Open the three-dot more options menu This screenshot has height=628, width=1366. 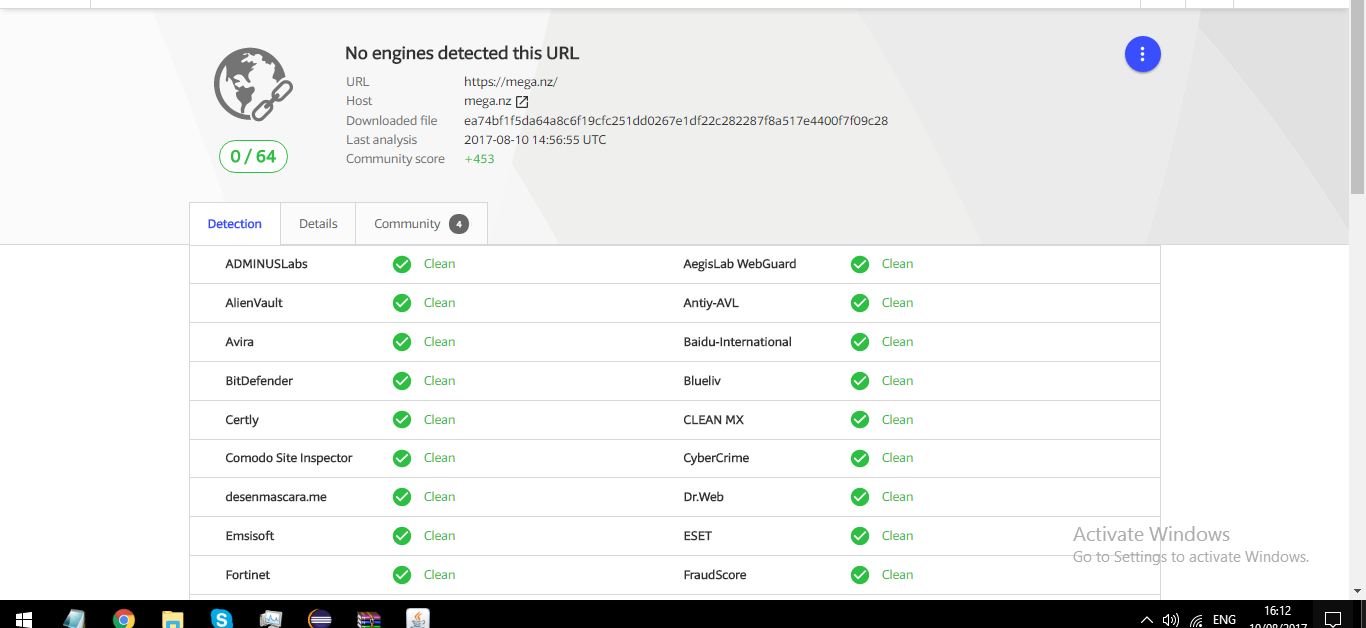pos(1142,54)
